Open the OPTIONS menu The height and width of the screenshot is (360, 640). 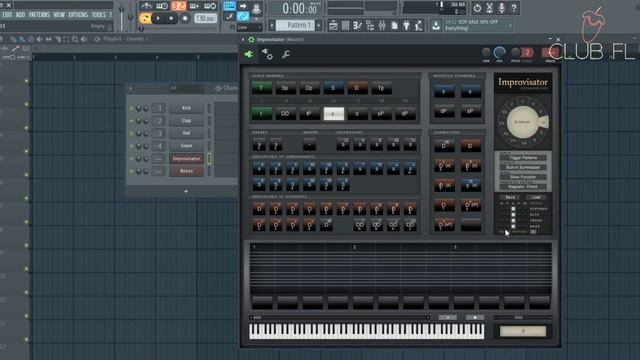pyautogui.click(x=78, y=15)
